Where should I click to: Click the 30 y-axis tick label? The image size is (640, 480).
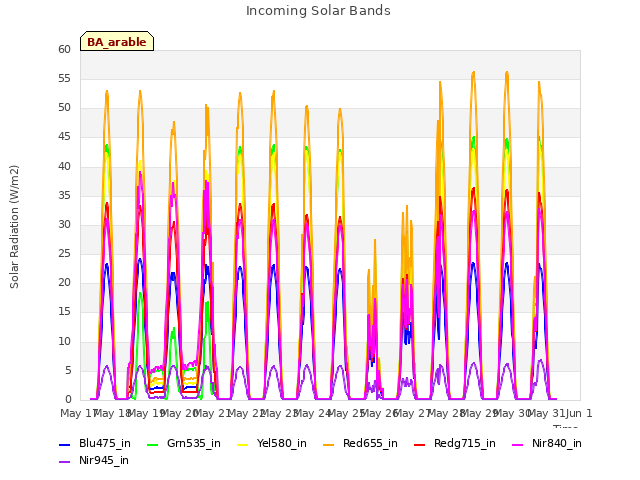tap(64, 225)
